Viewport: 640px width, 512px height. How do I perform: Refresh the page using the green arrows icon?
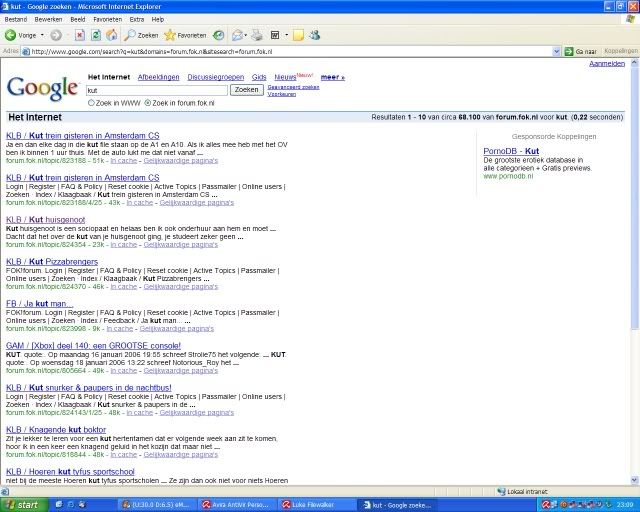[96, 36]
